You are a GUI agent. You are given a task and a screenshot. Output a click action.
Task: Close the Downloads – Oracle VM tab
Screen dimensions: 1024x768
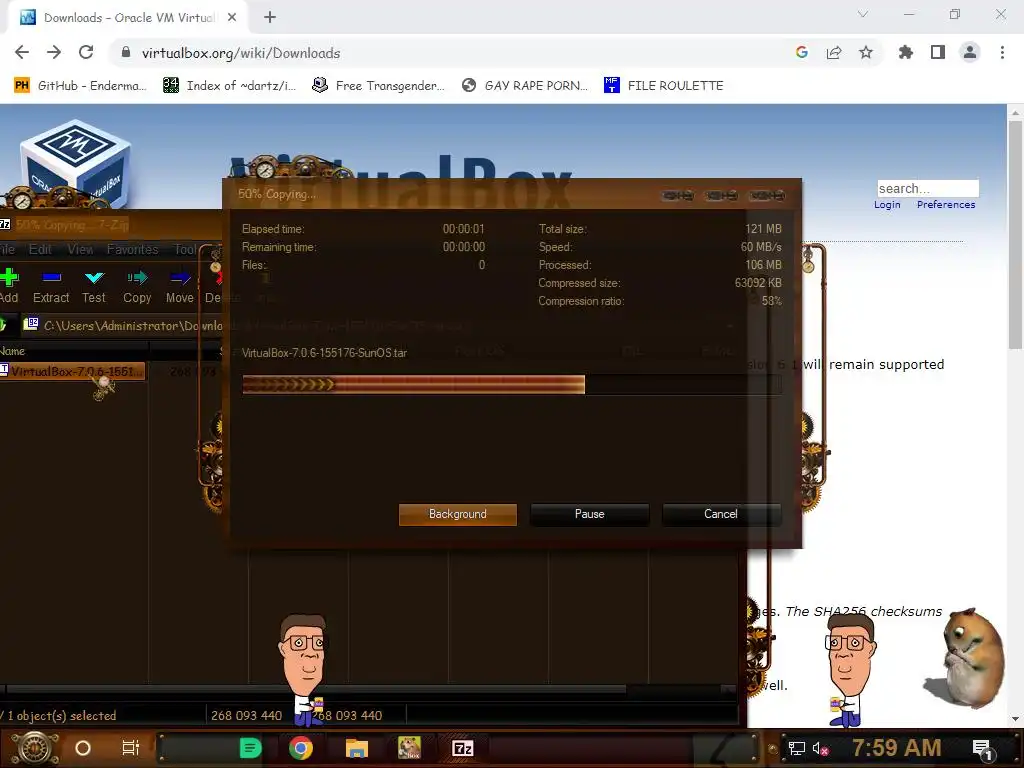click(x=232, y=18)
